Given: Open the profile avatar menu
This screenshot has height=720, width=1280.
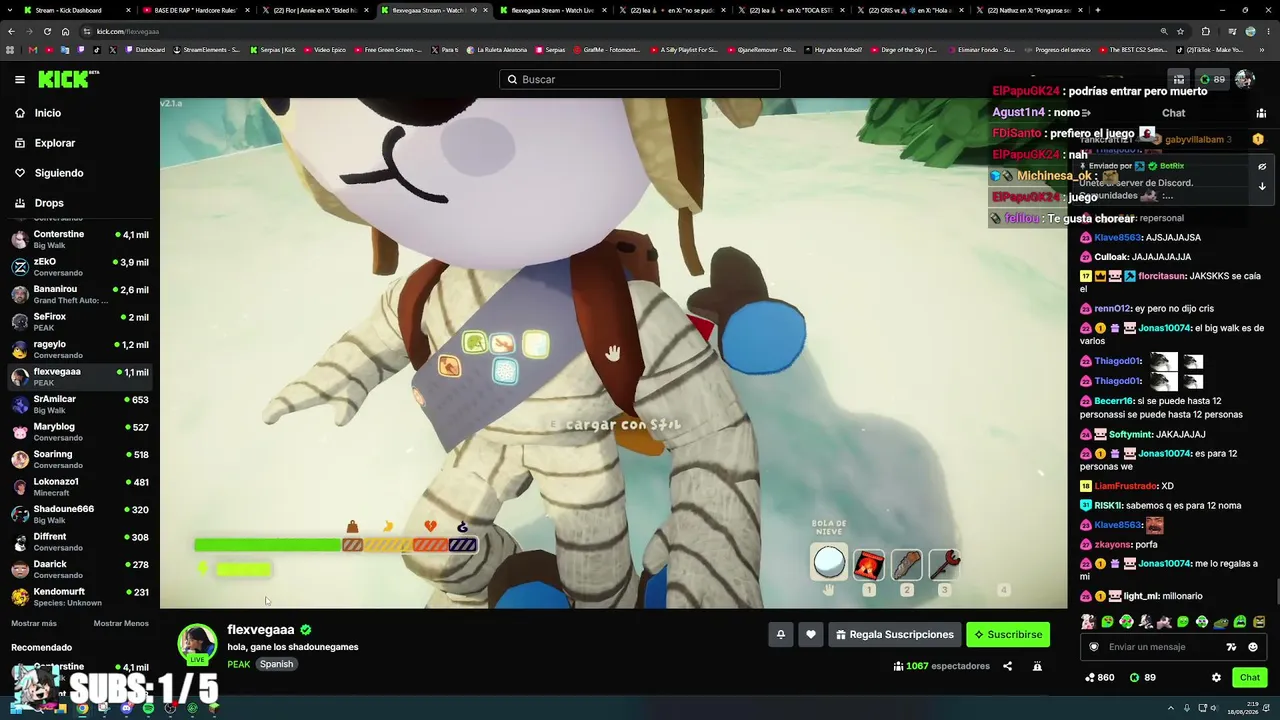Looking at the screenshot, I should point(1245,79).
